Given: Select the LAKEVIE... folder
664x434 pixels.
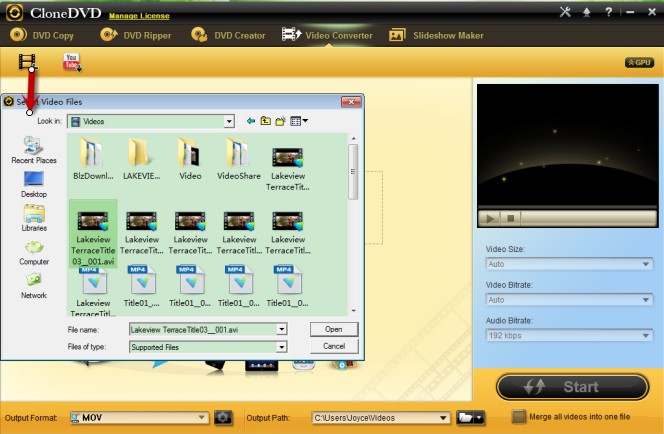Looking at the screenshot, I should pyautogui.click(x=141, y=159).
